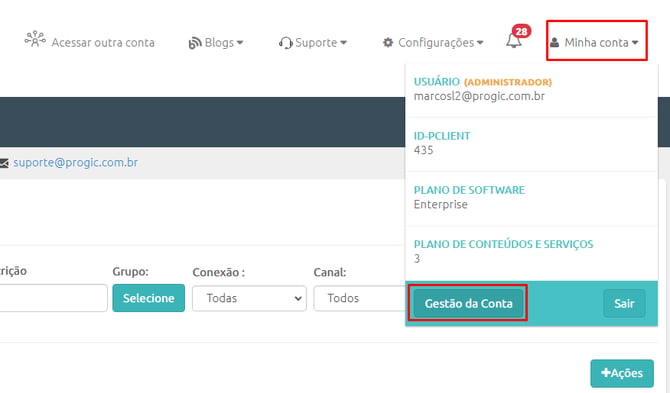Click the Blogs RSS feed icon

pos(195,43)
